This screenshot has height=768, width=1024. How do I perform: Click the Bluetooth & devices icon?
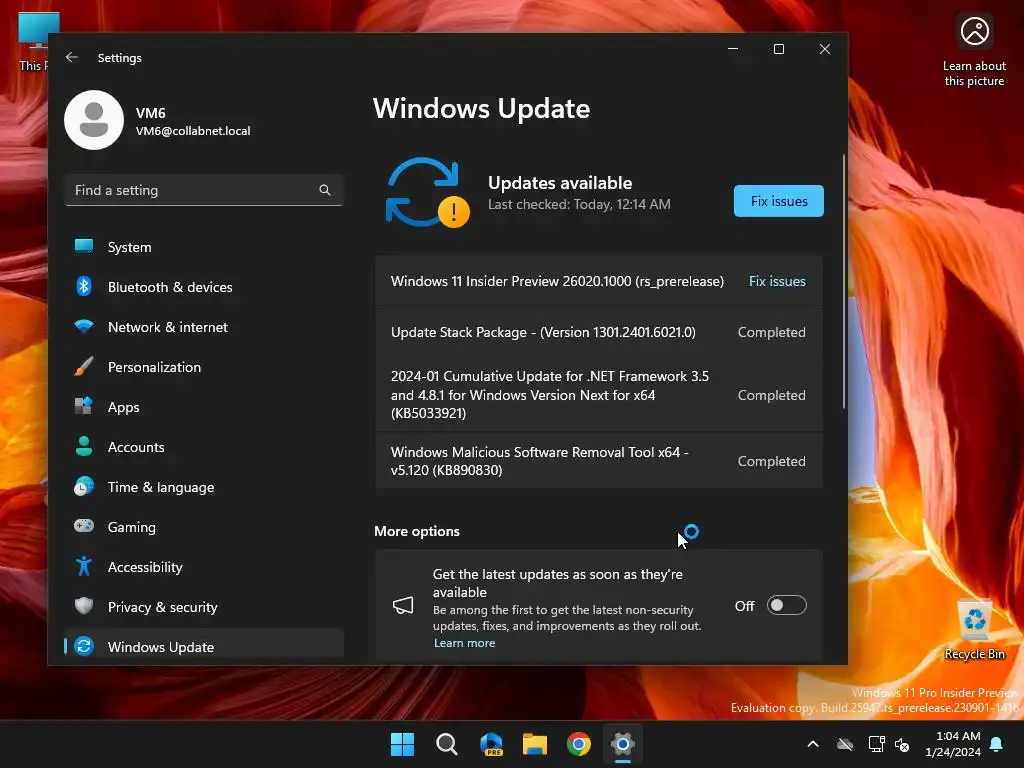(84, 286)
